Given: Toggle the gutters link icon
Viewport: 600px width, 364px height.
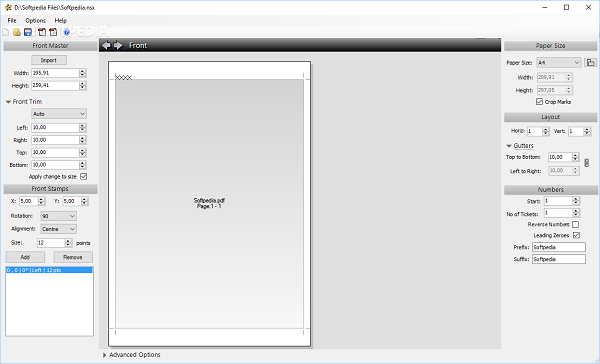Looking at the screenshot, I should (x=587, y=163).
